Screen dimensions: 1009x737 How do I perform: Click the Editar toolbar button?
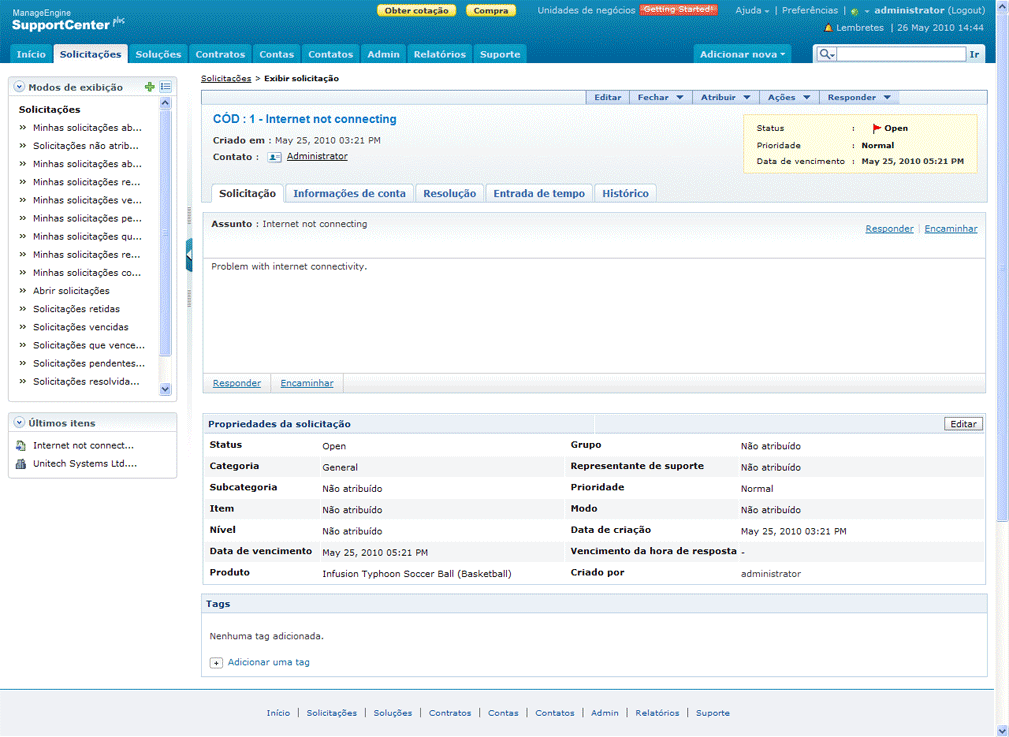[607, 98]
